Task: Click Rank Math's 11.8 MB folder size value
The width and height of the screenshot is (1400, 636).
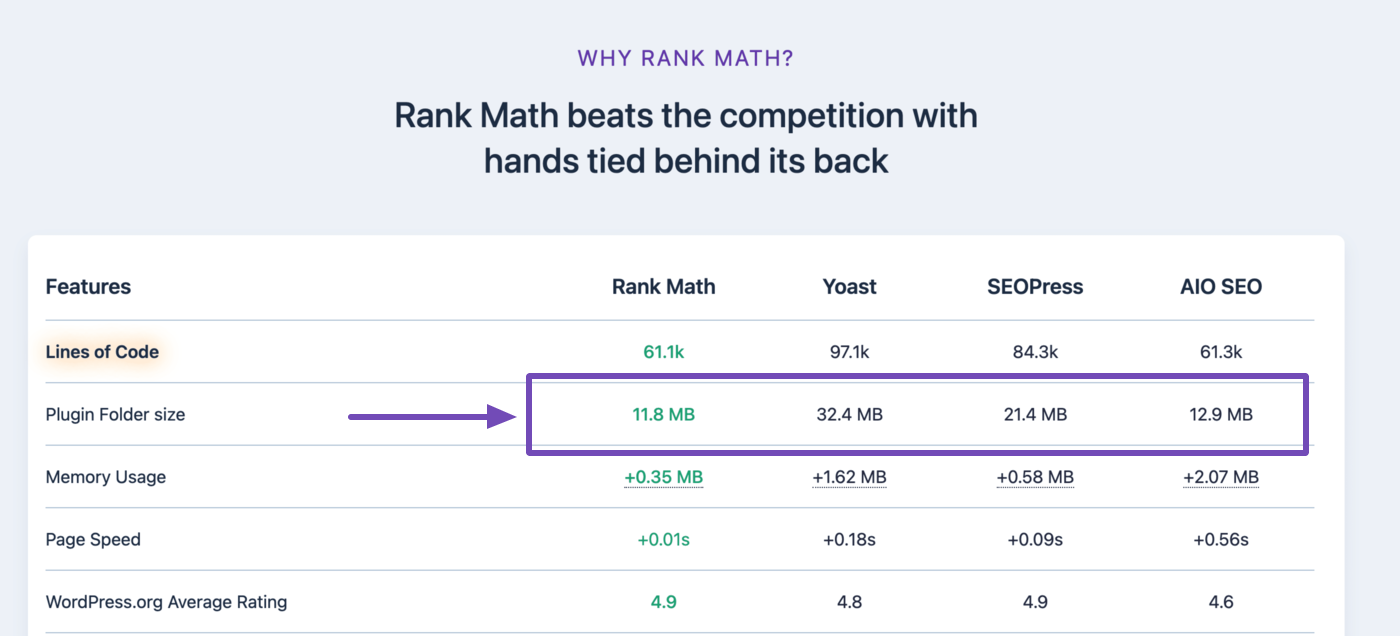Action: [663, 414]
